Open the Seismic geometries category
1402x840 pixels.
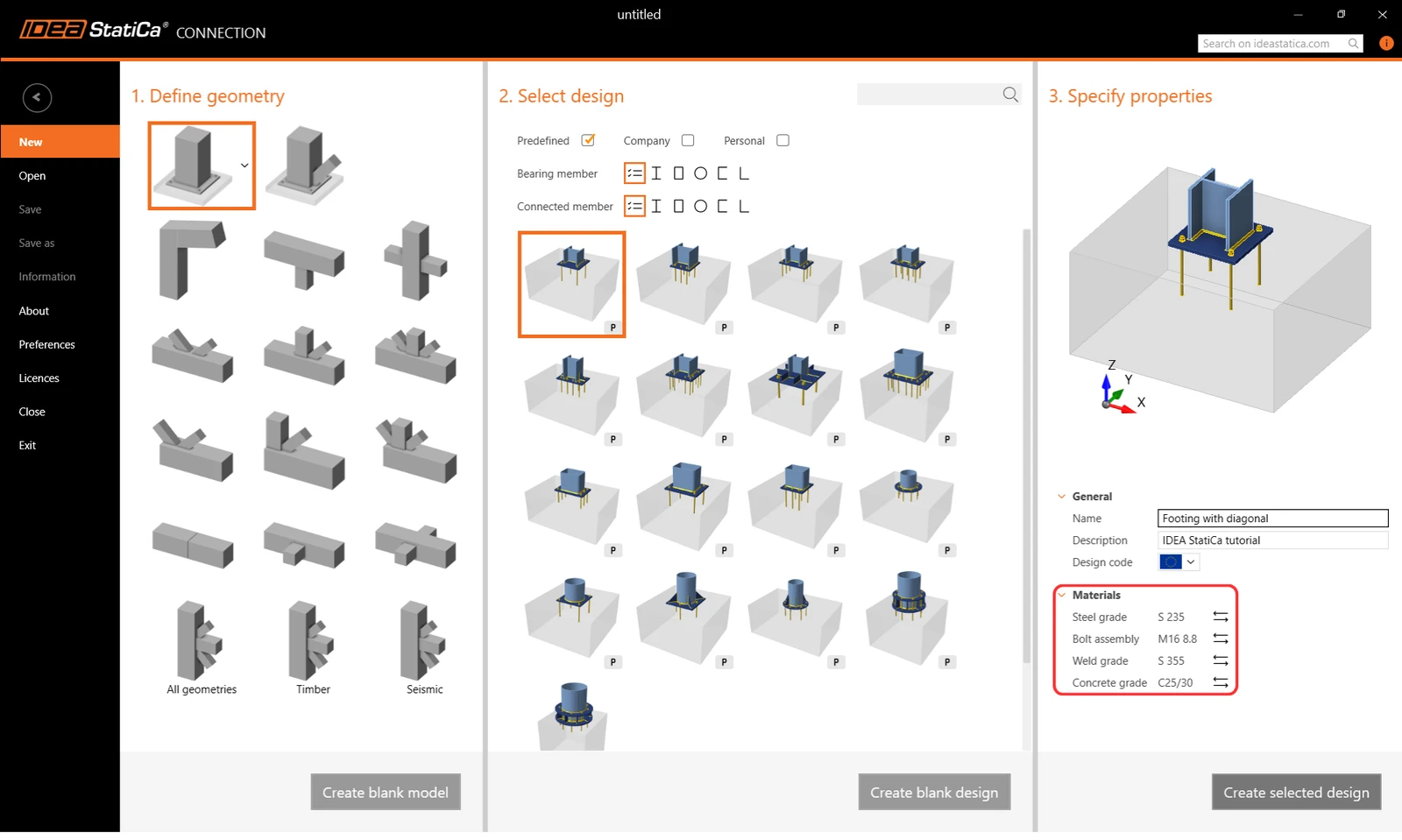click(424, 648)
